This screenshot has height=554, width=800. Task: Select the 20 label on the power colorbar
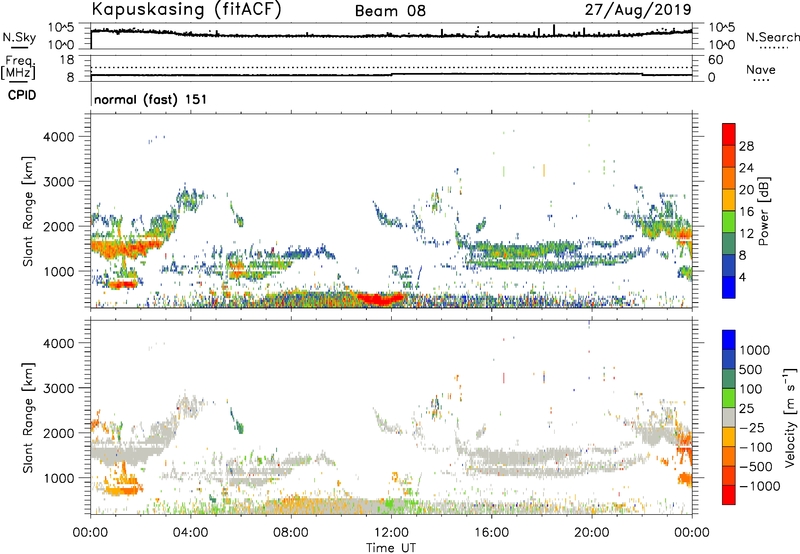click(x=746, y=190)
